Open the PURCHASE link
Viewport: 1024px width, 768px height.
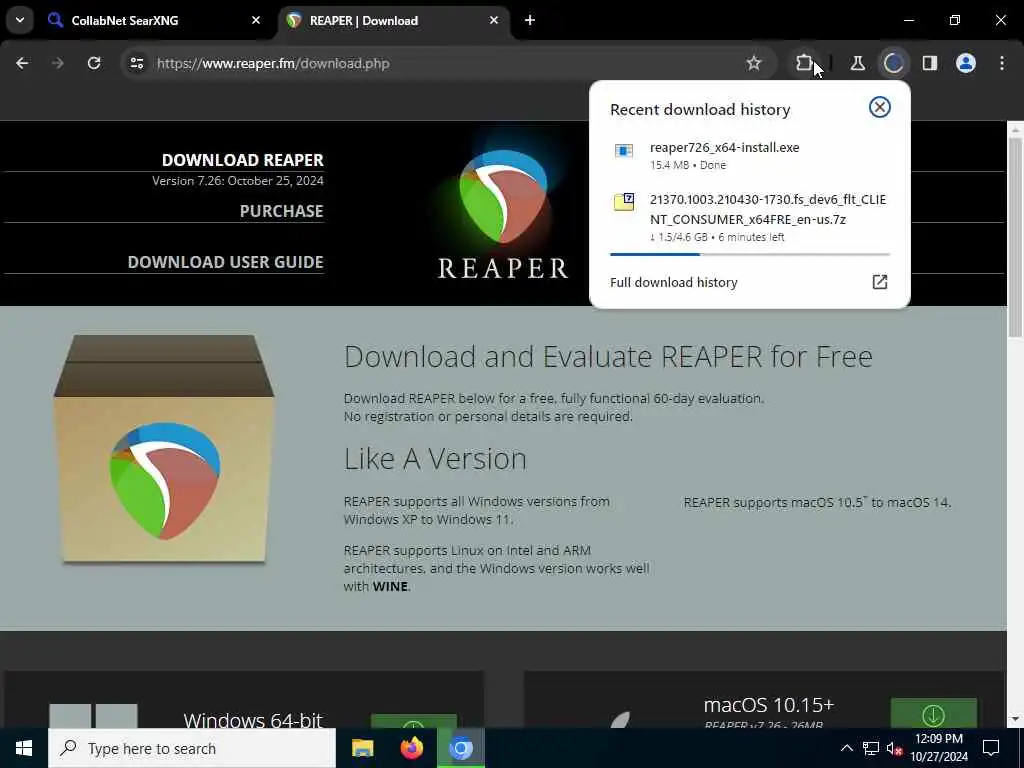[281, 211]
